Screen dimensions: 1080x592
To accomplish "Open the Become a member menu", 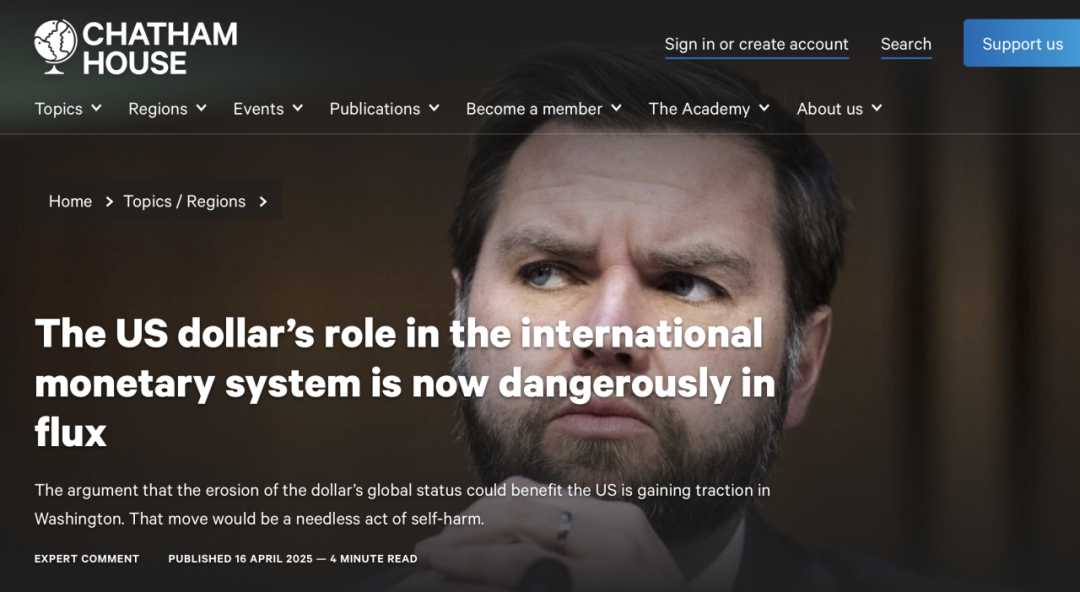I will click(x=534, y=109).
